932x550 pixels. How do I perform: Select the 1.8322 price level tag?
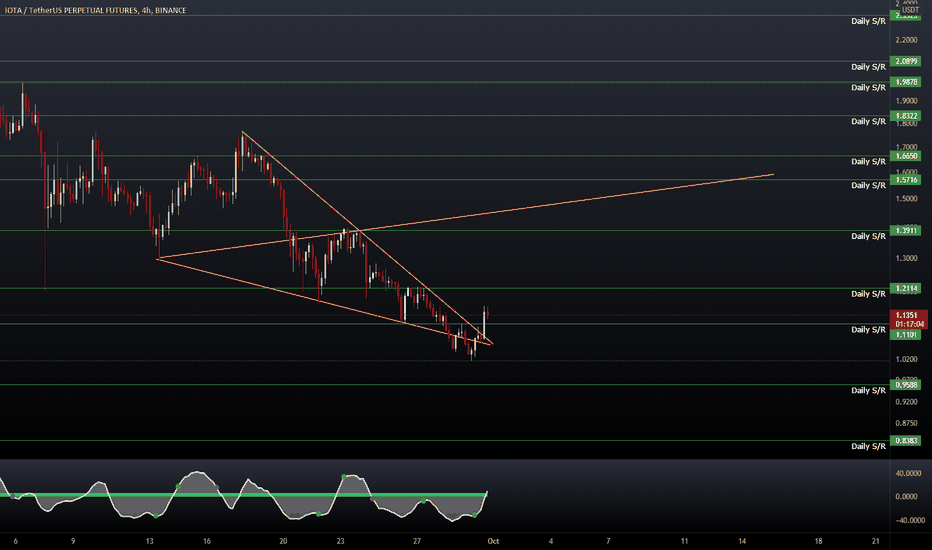905,116
